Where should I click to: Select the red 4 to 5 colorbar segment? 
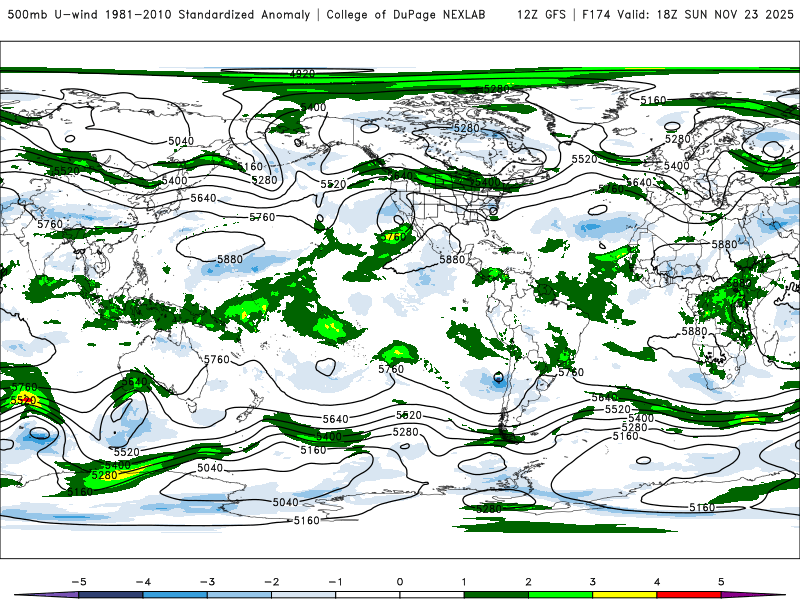[x=689, y=595]
